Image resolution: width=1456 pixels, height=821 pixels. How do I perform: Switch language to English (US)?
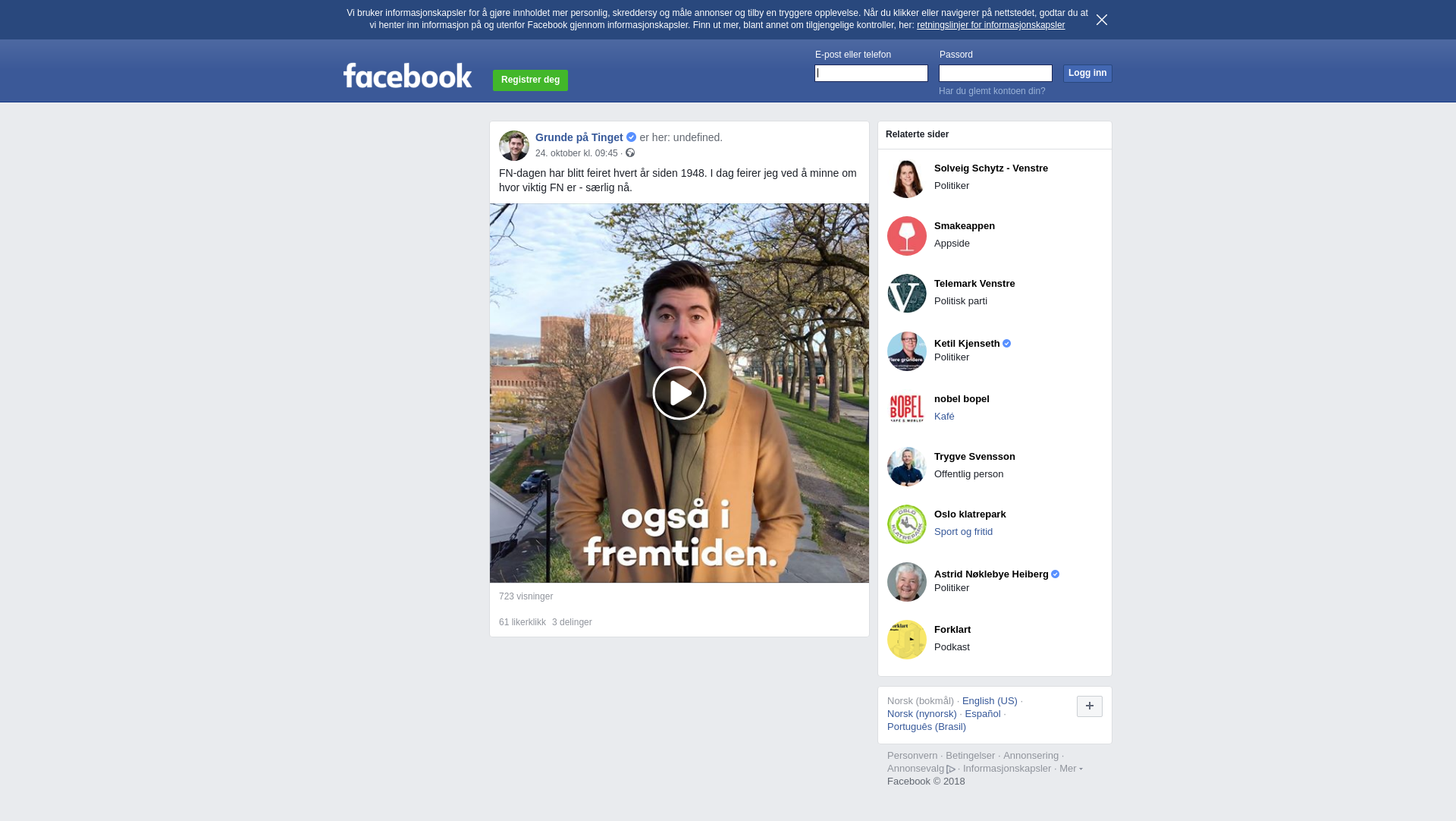tap(990, 701)
